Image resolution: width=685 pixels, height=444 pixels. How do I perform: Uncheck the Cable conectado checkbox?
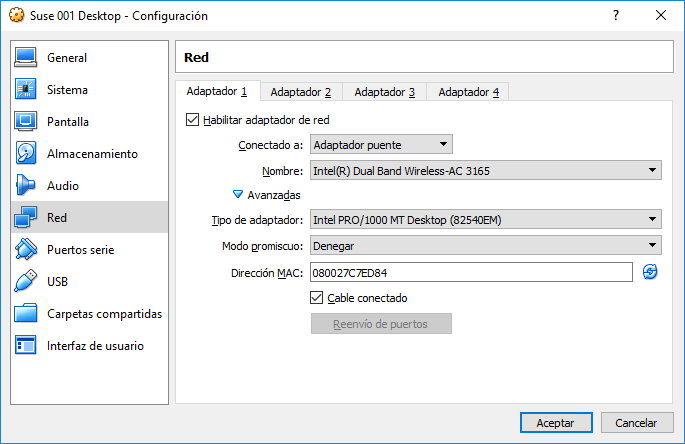(x=317, y=298)
